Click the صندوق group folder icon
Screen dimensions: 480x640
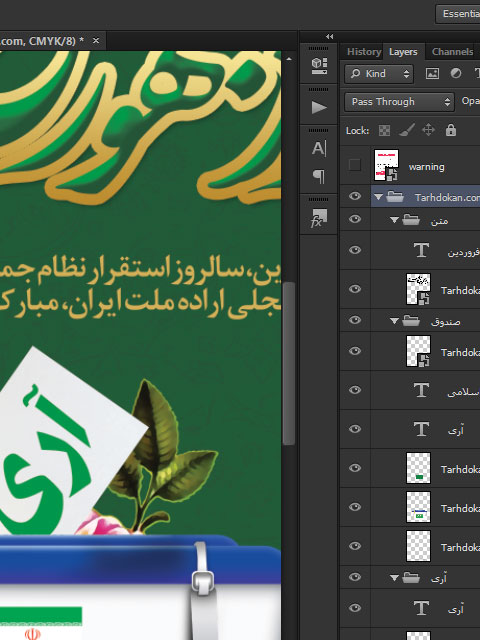(411, 321)
